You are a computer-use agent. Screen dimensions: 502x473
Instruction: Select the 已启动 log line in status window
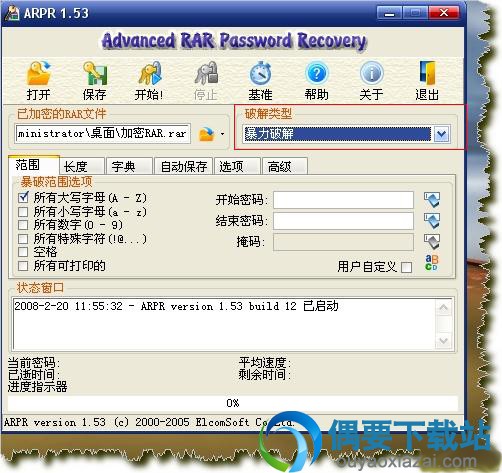click(x=176, y=306)
